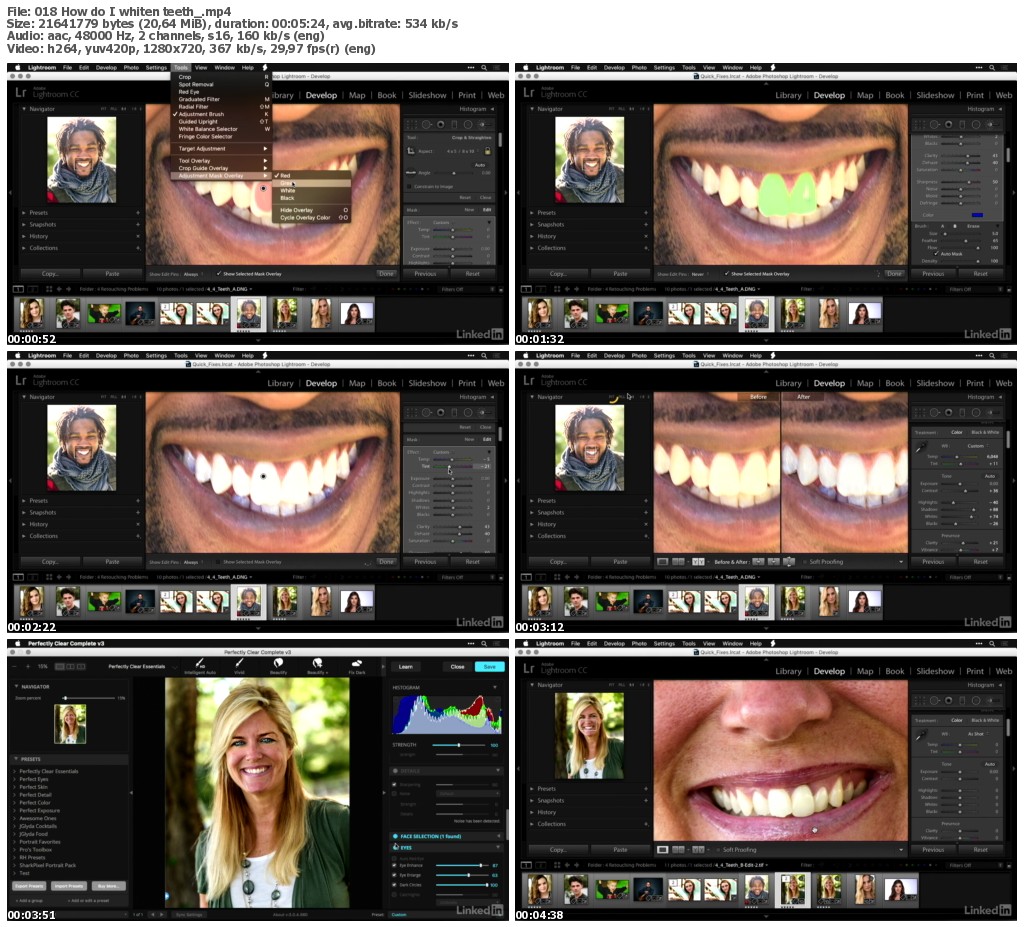Expand Snapshots panel in 00:01:32 frame

[x=532, y=225]
